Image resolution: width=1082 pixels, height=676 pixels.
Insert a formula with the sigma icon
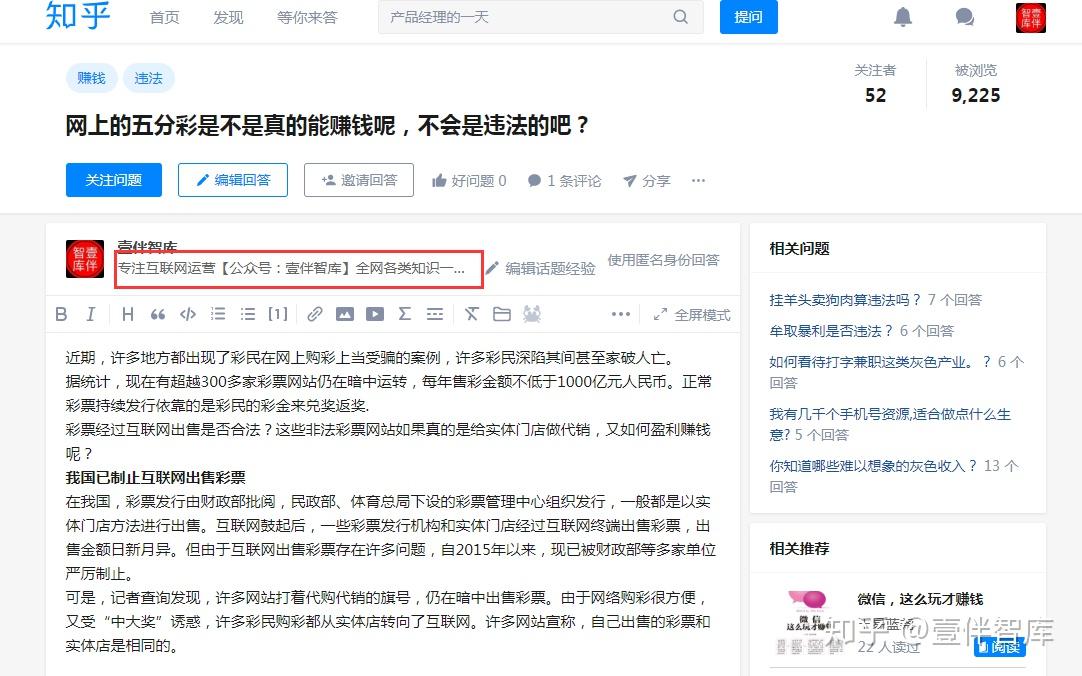tap(404, 313)
